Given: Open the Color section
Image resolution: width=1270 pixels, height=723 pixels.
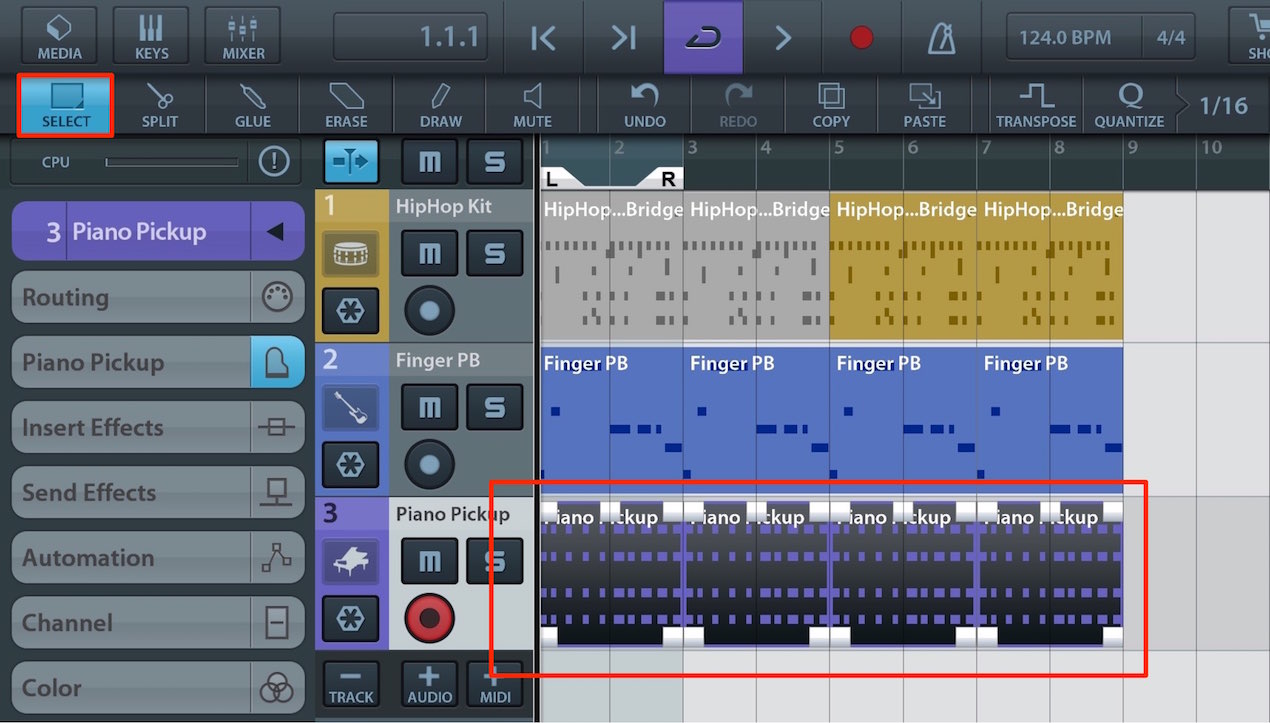Looking at the screenshot, I should coord(158,688).
